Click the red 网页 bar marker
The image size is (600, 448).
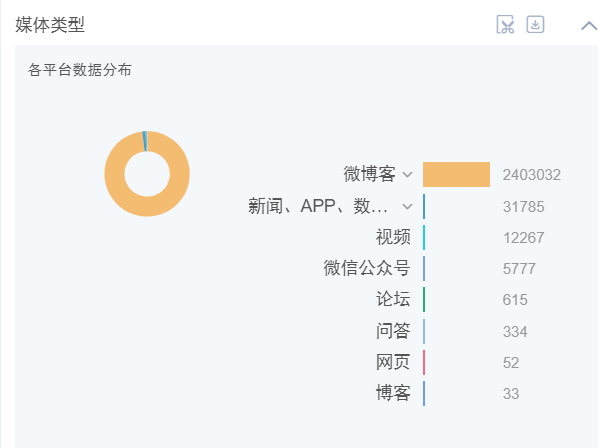[x=424, y=362]
